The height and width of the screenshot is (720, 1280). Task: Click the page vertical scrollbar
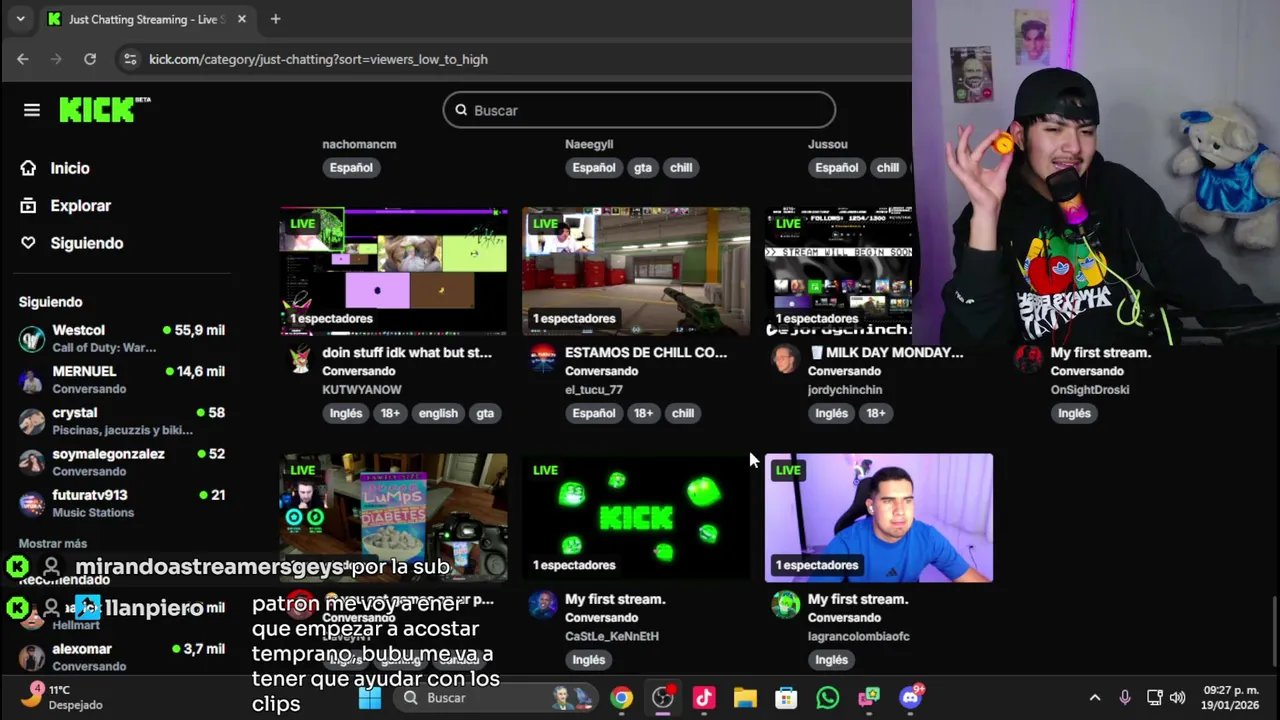point(1273,630)
